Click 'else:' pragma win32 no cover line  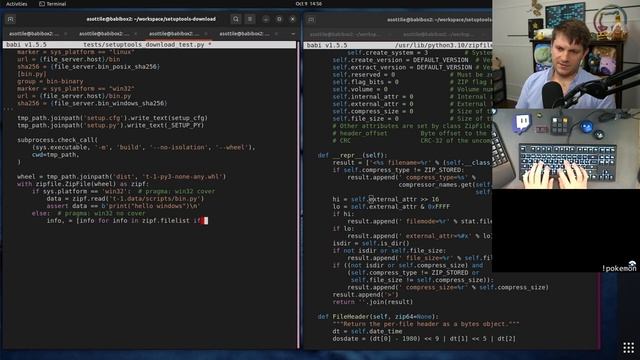[89, 213]
